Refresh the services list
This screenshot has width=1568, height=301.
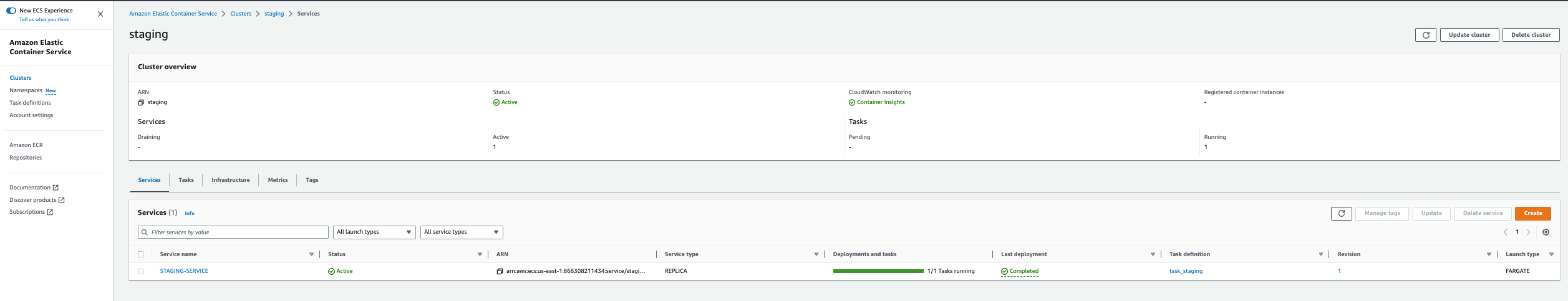click(x=1341, y=213)
